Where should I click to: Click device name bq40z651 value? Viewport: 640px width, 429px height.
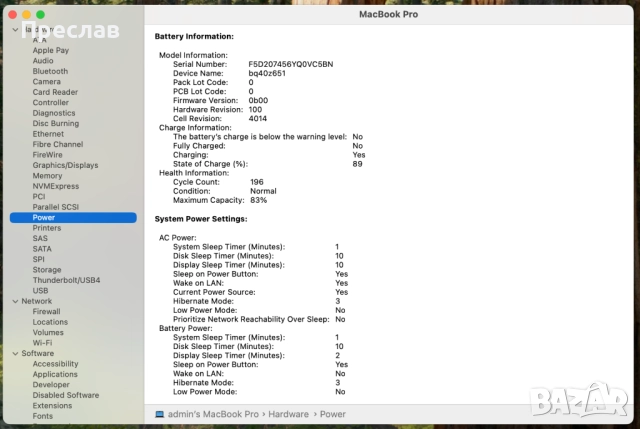tap(267, 73)
